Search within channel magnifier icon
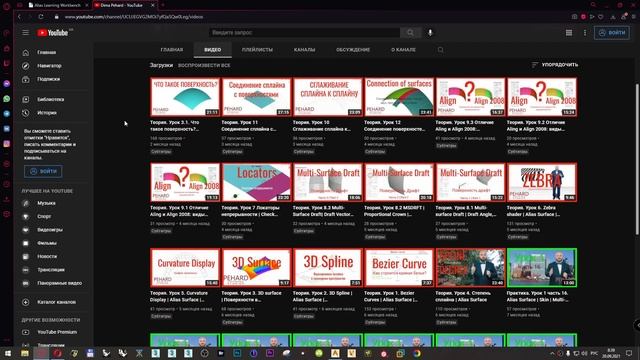The image size is (640, 360). (440, 50)
